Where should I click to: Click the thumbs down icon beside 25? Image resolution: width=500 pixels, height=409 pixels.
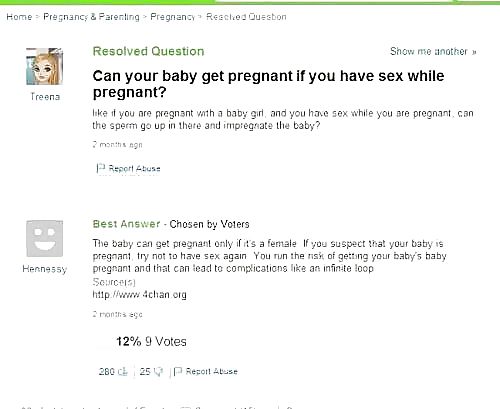pos(159,371)
